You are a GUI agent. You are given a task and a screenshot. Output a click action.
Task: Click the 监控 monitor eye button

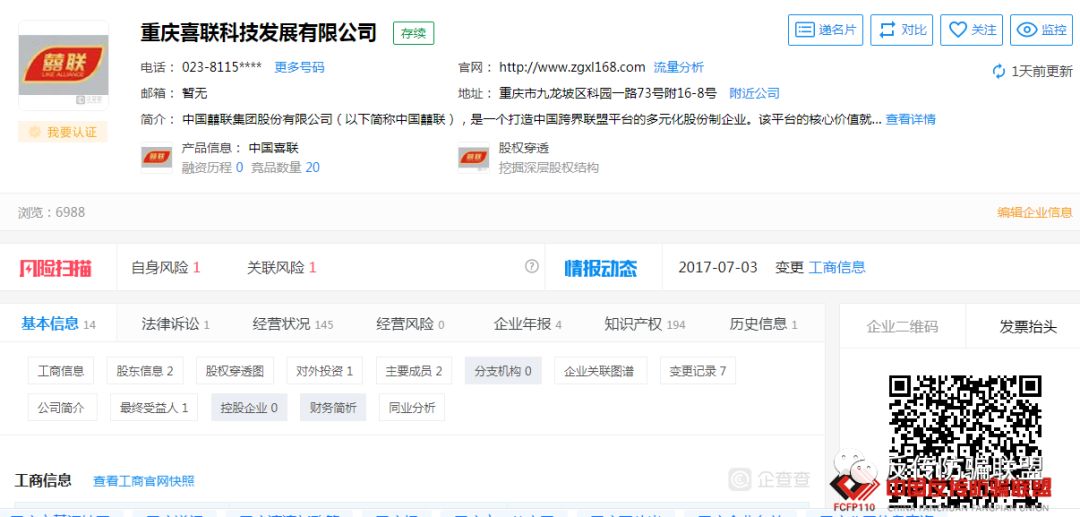pyautogui.click(x=1041, y=30)
